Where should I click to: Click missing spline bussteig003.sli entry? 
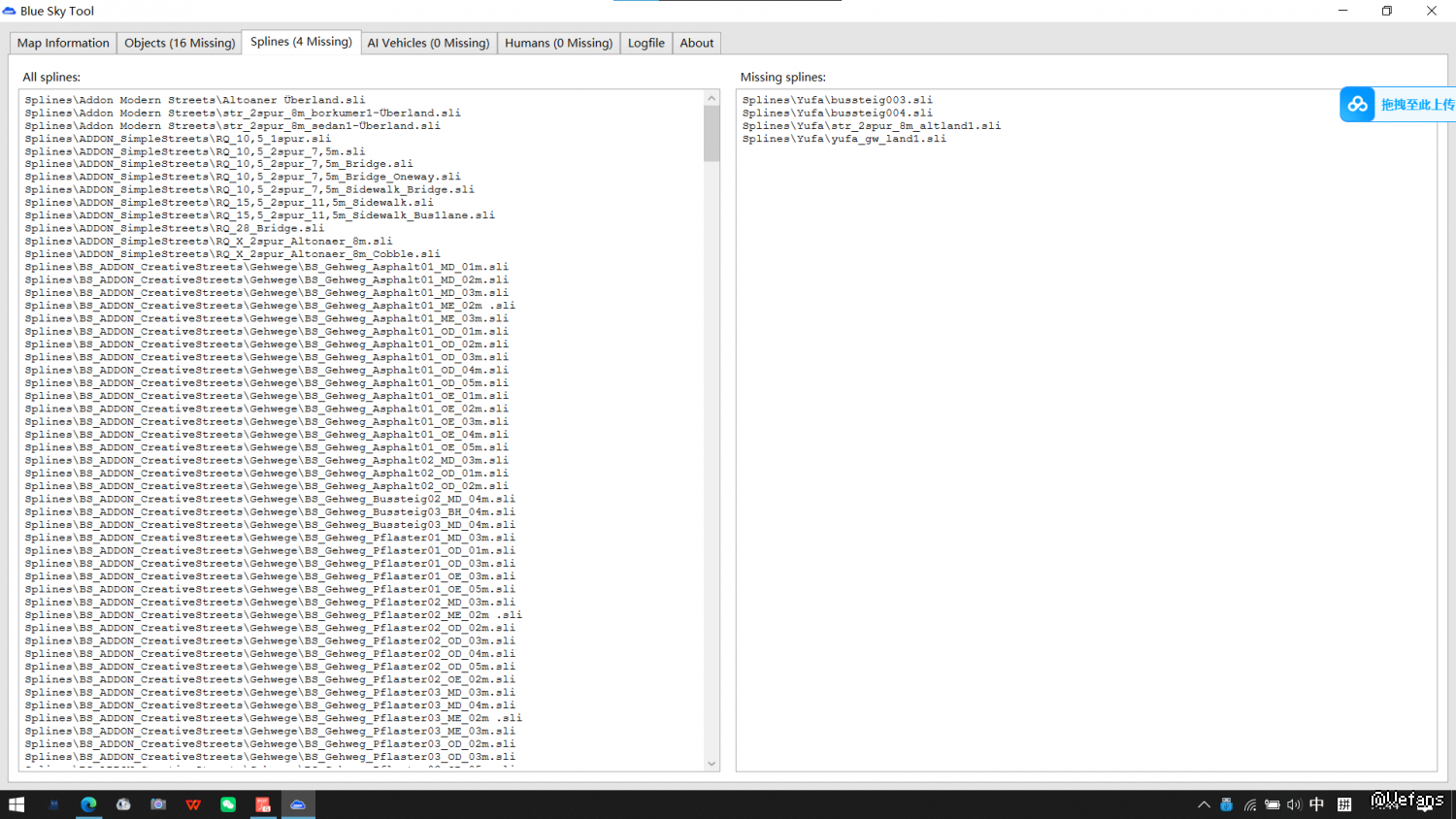pyautogui.click(x=837, y=100)
